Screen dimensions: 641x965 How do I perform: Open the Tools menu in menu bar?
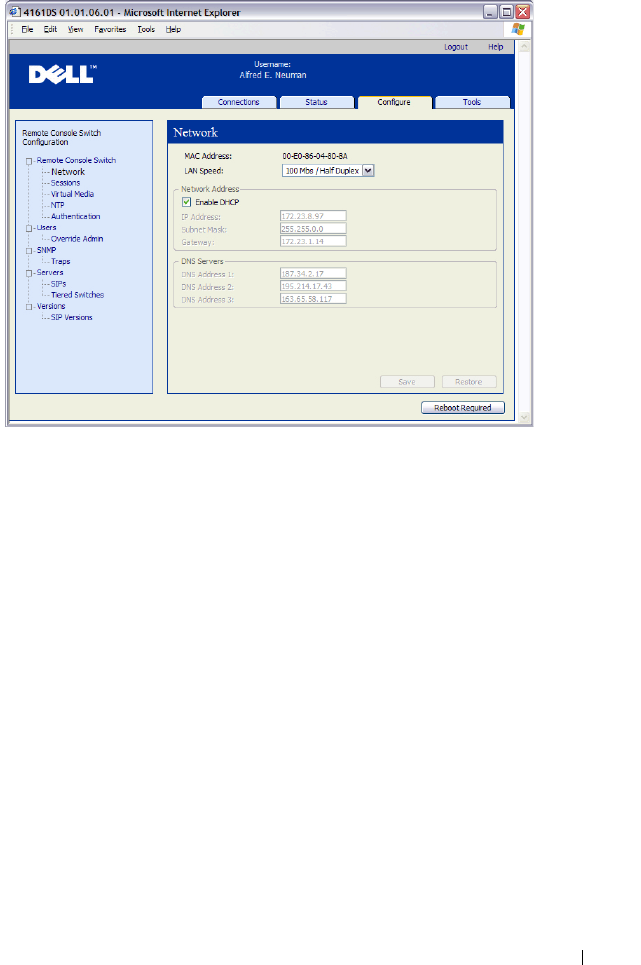coord(146,29)
